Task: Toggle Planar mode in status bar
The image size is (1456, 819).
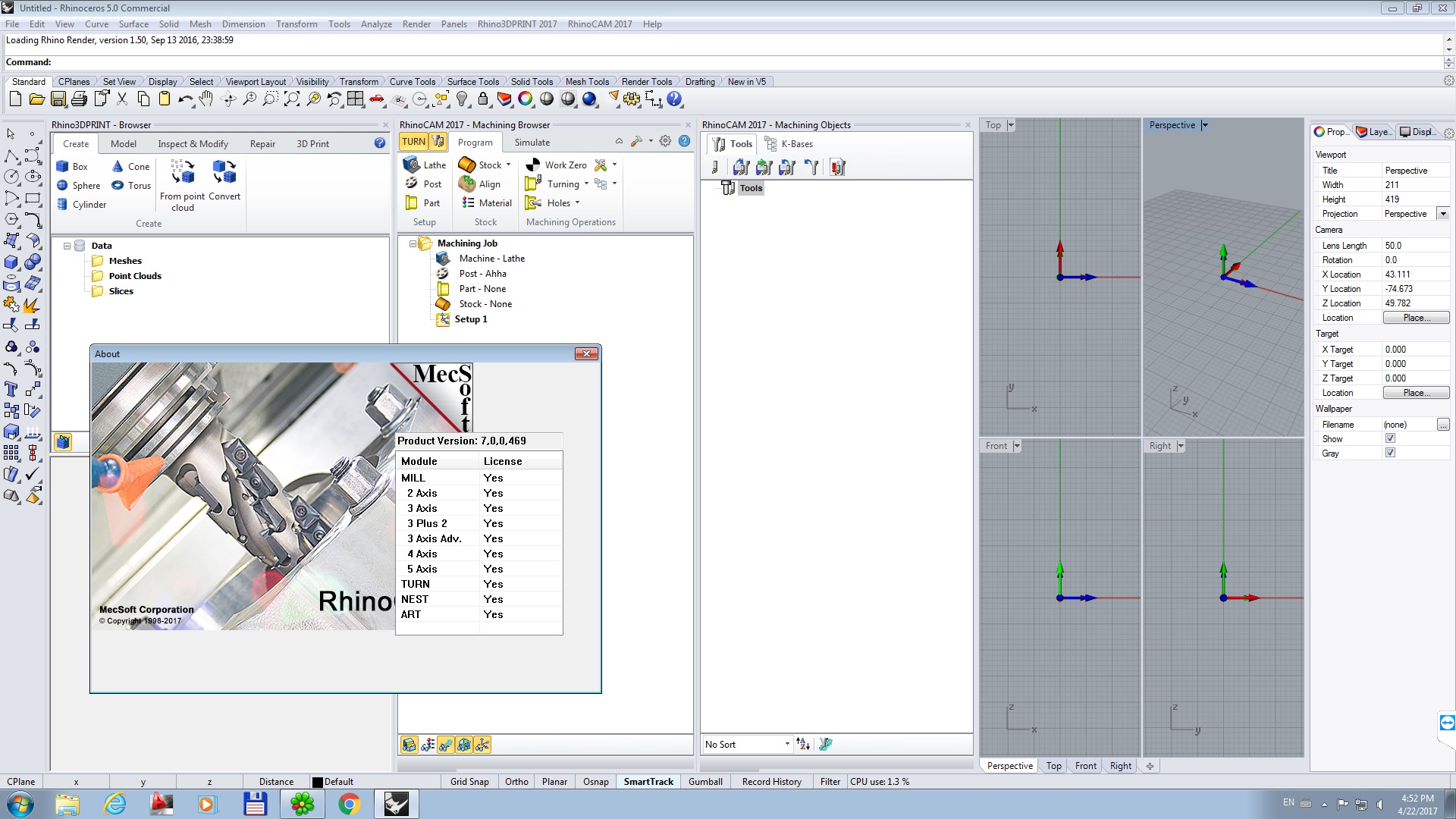Action: tap(554, 782)
